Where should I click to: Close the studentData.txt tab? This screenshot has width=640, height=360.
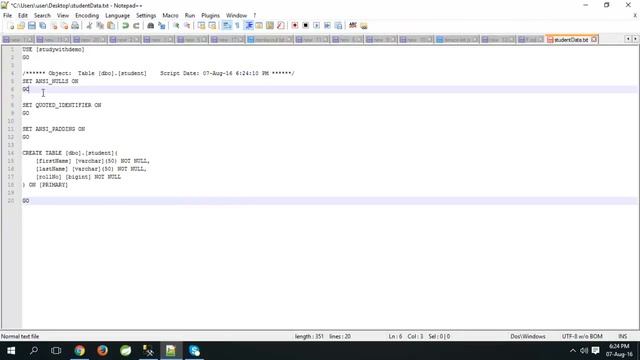pyautogui.click(x=594, y=40)
